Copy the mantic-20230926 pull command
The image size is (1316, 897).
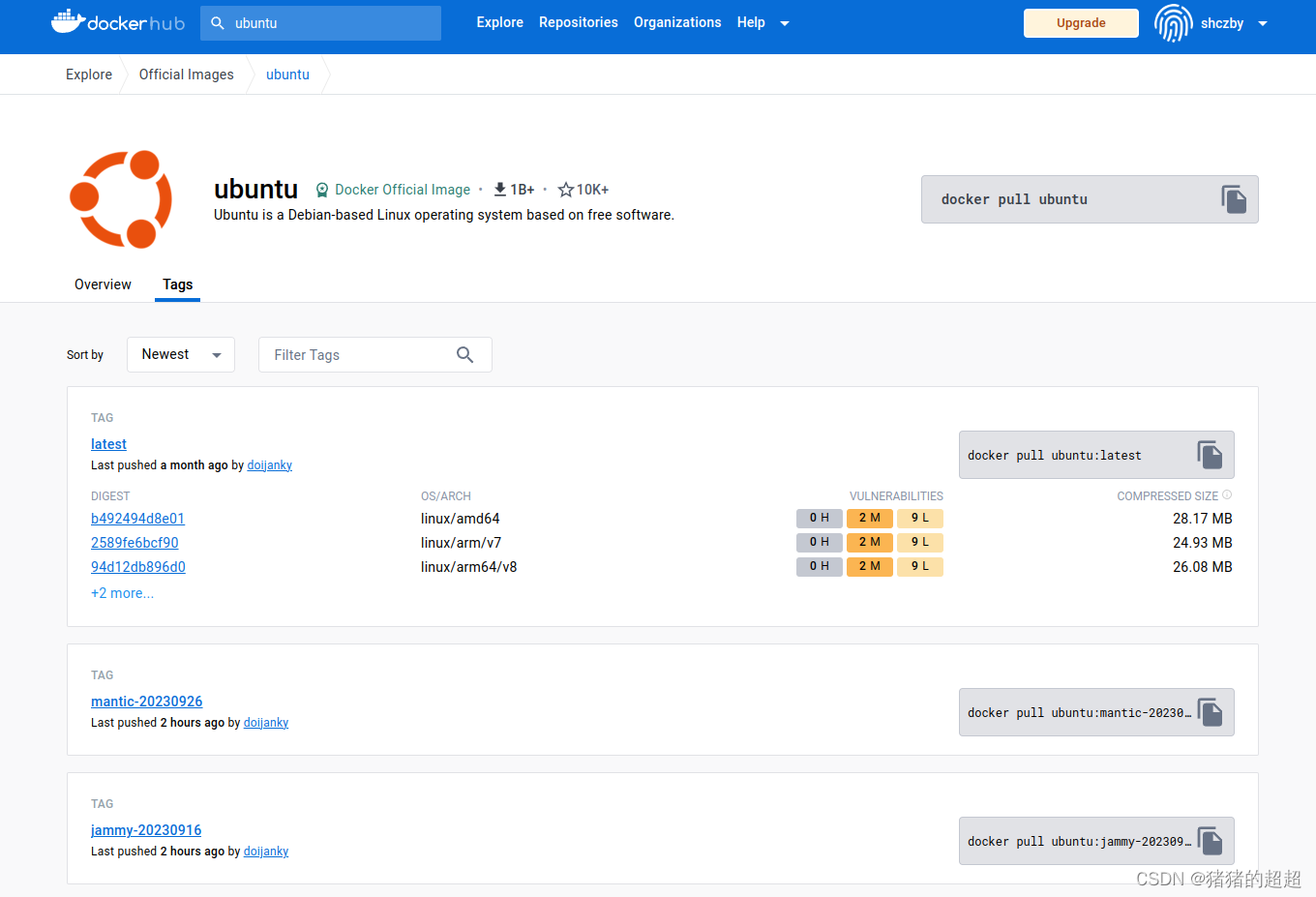coord(1210,711)
